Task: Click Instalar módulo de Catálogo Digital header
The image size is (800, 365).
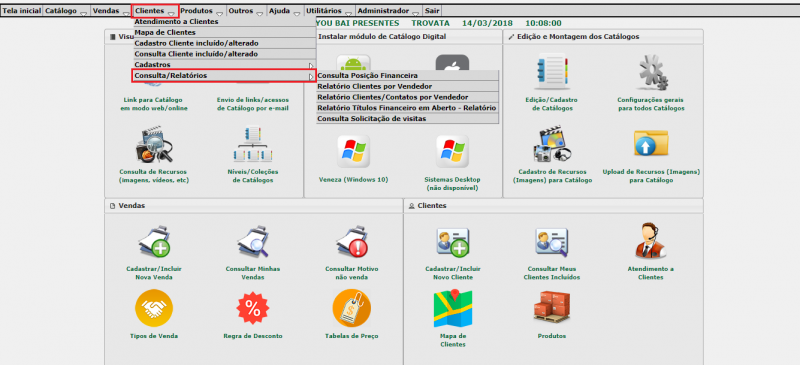Action: pos(382,37)
